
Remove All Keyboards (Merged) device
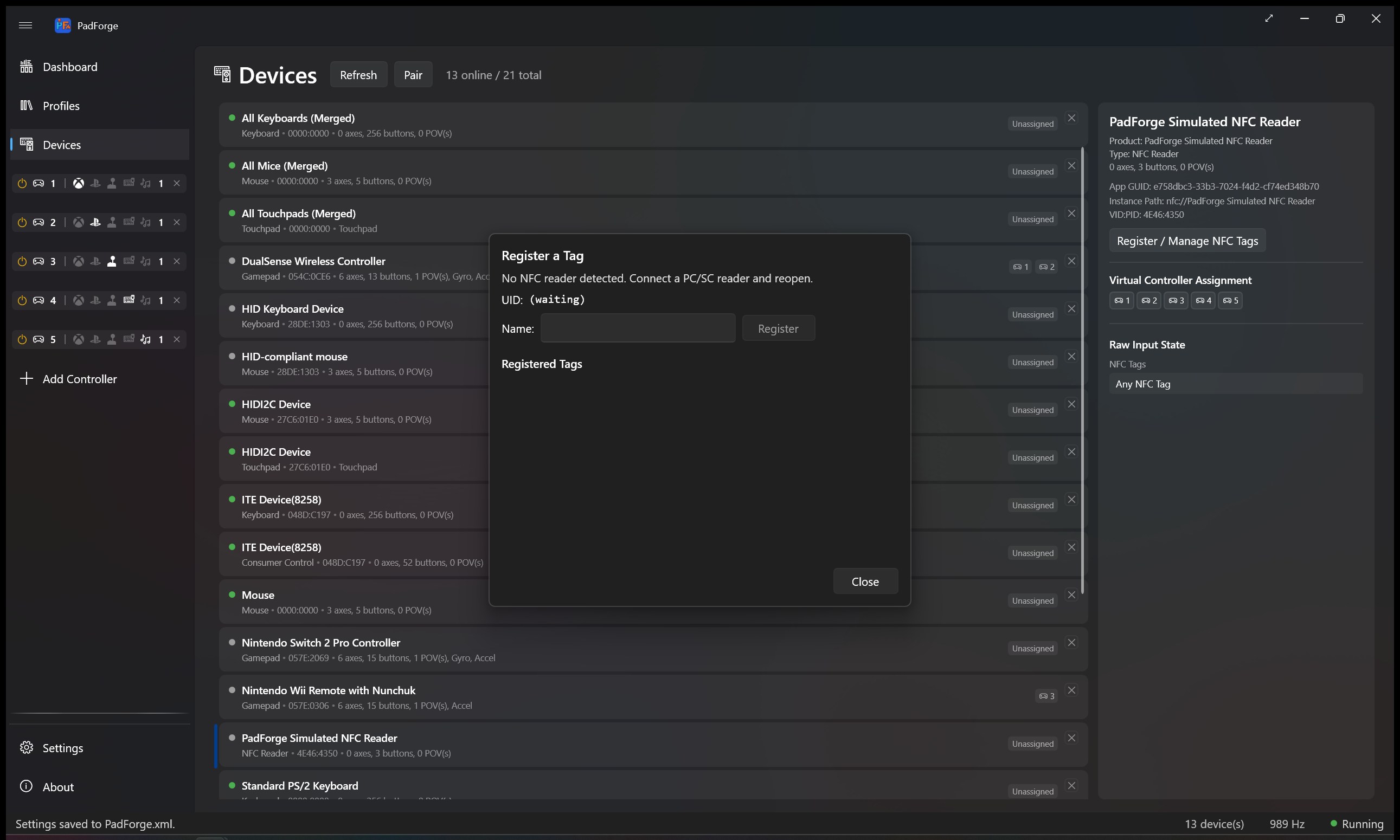(1071, 118)
